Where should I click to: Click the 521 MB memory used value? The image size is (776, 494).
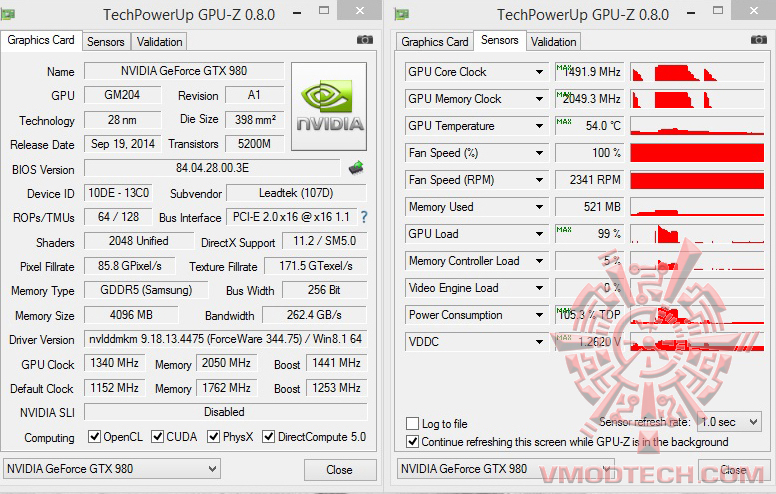tap(589, 207)
